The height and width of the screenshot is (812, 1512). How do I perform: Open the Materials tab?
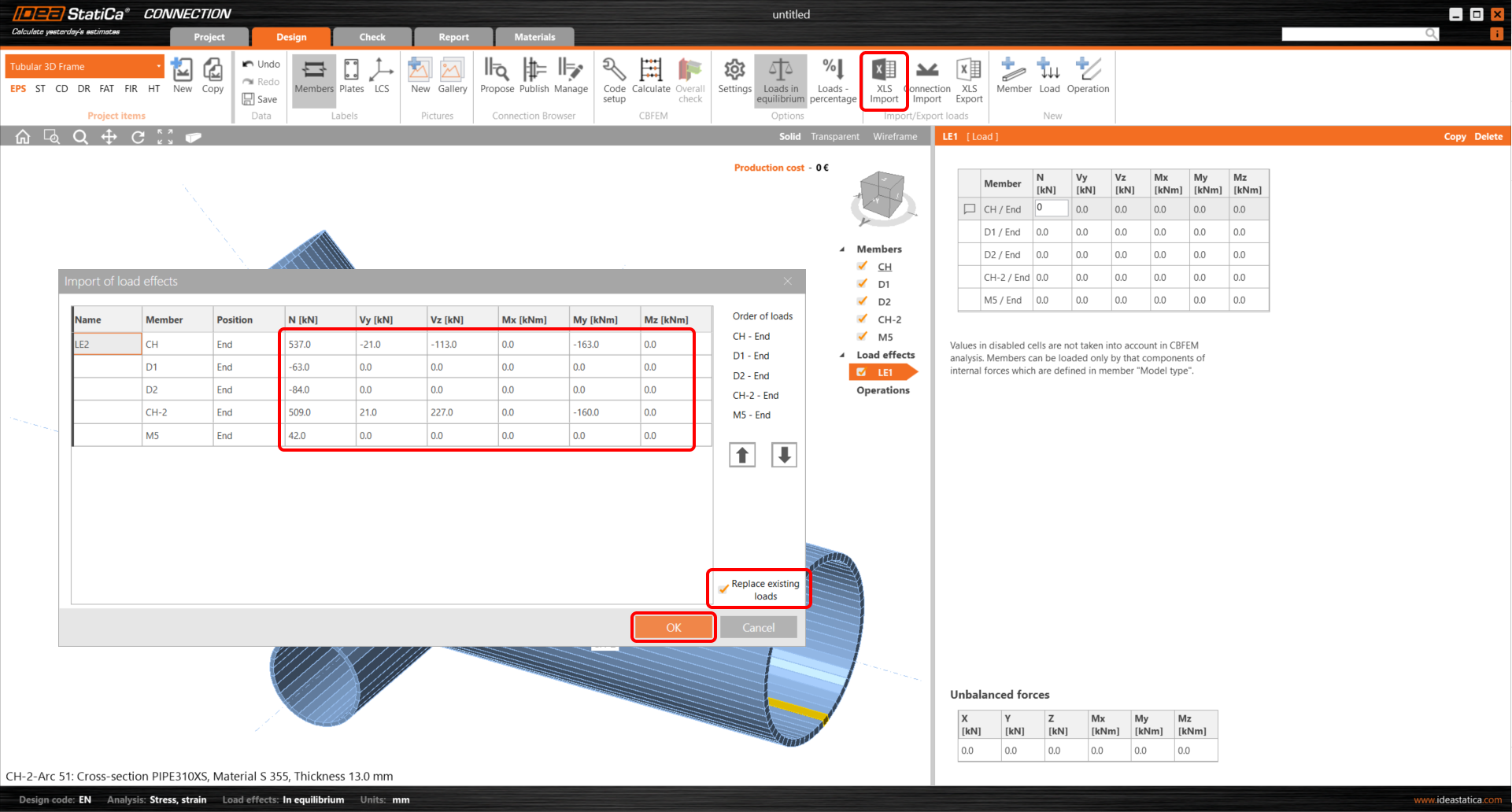point(534,37)
